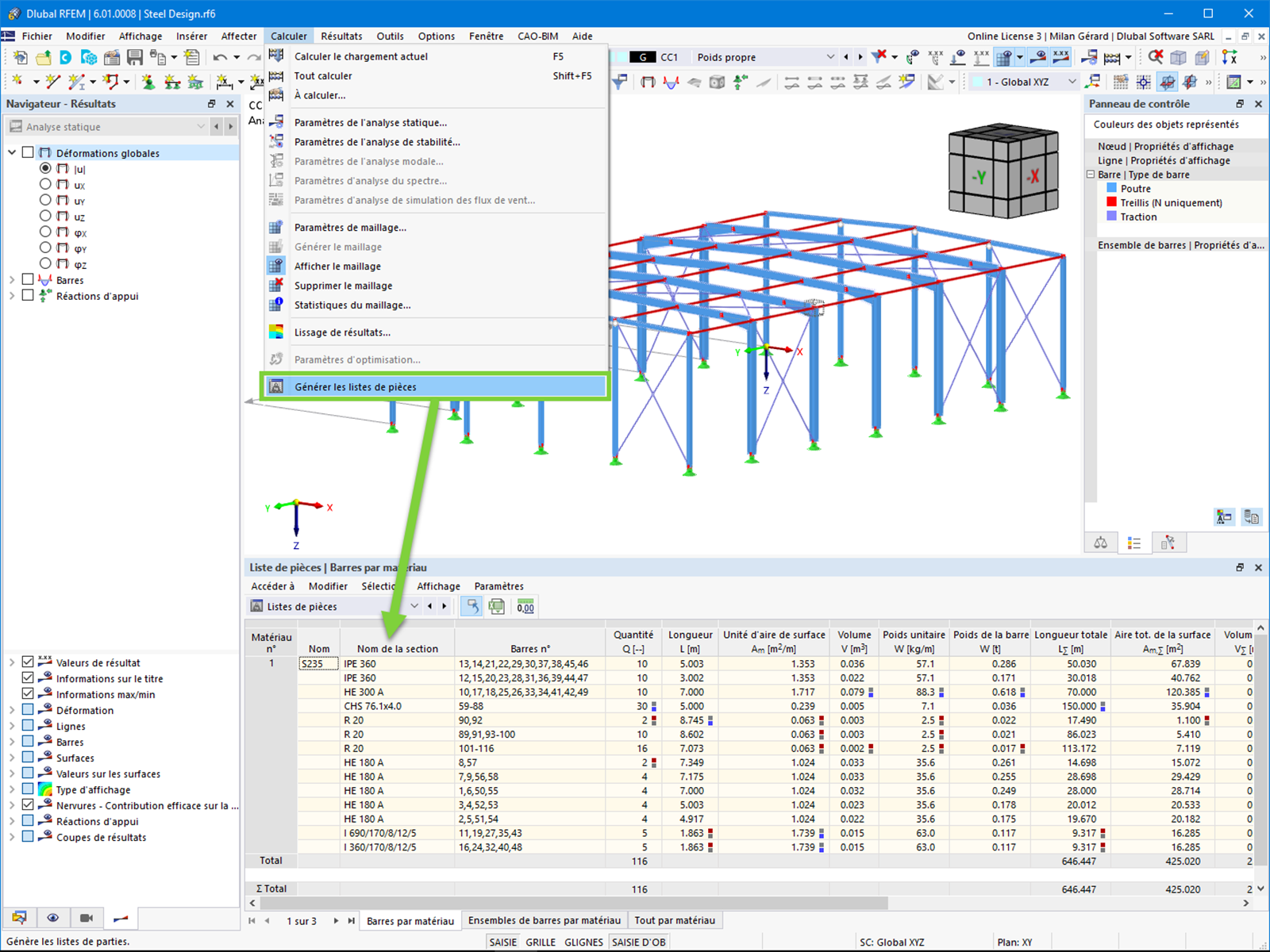The width and height of the screenshot is (1270, 952).
Task: Open the Poids propre load case dropdown
Action: pyautogui.click(x=765, y=57)
